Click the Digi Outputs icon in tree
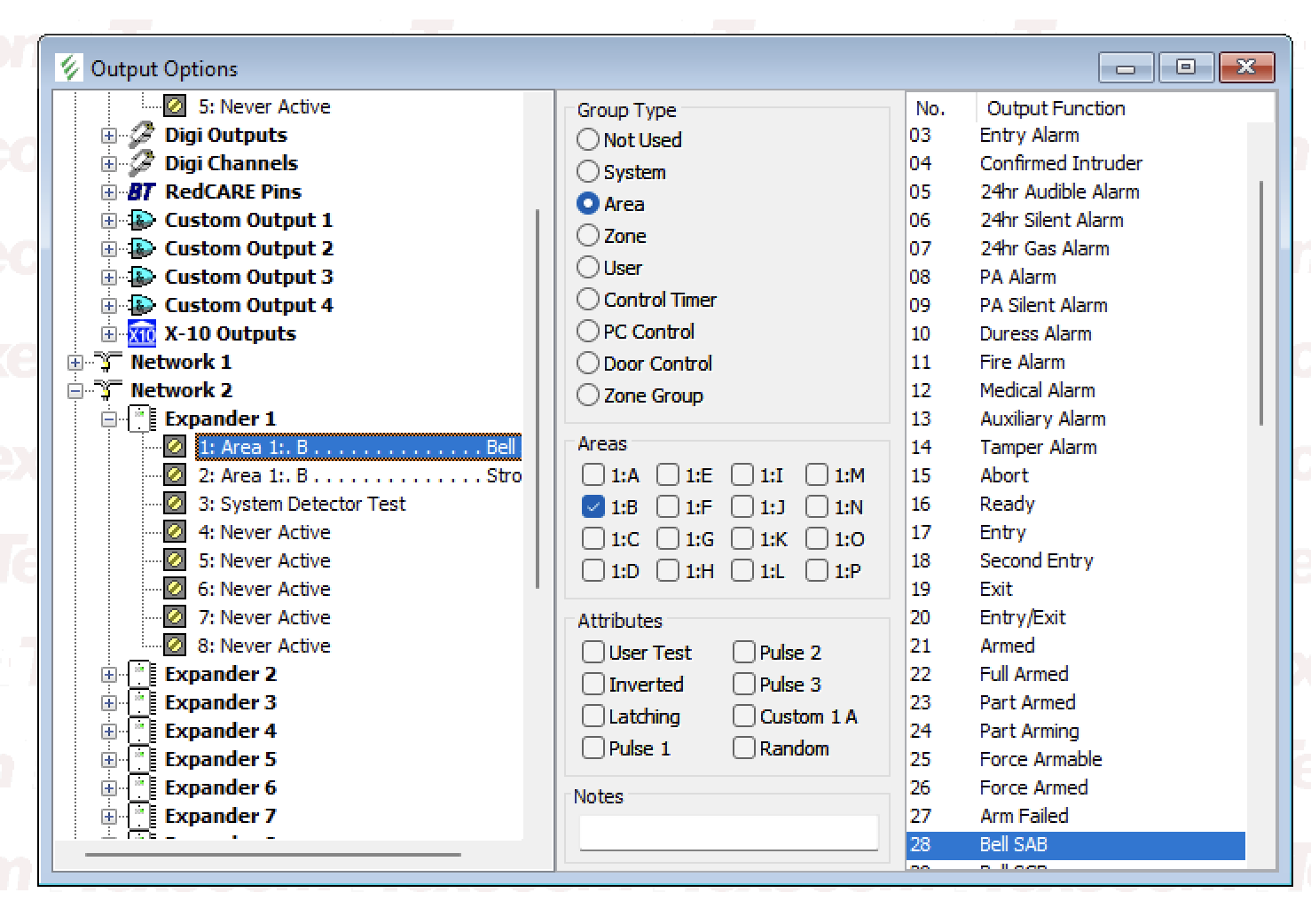1311x924 pixels. tap(141, 135)
